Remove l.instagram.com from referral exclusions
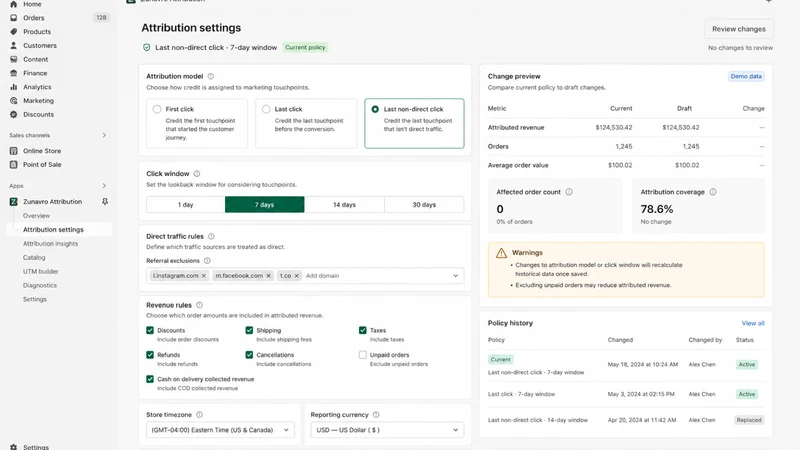The image size is (800, 450). [204, 276]
